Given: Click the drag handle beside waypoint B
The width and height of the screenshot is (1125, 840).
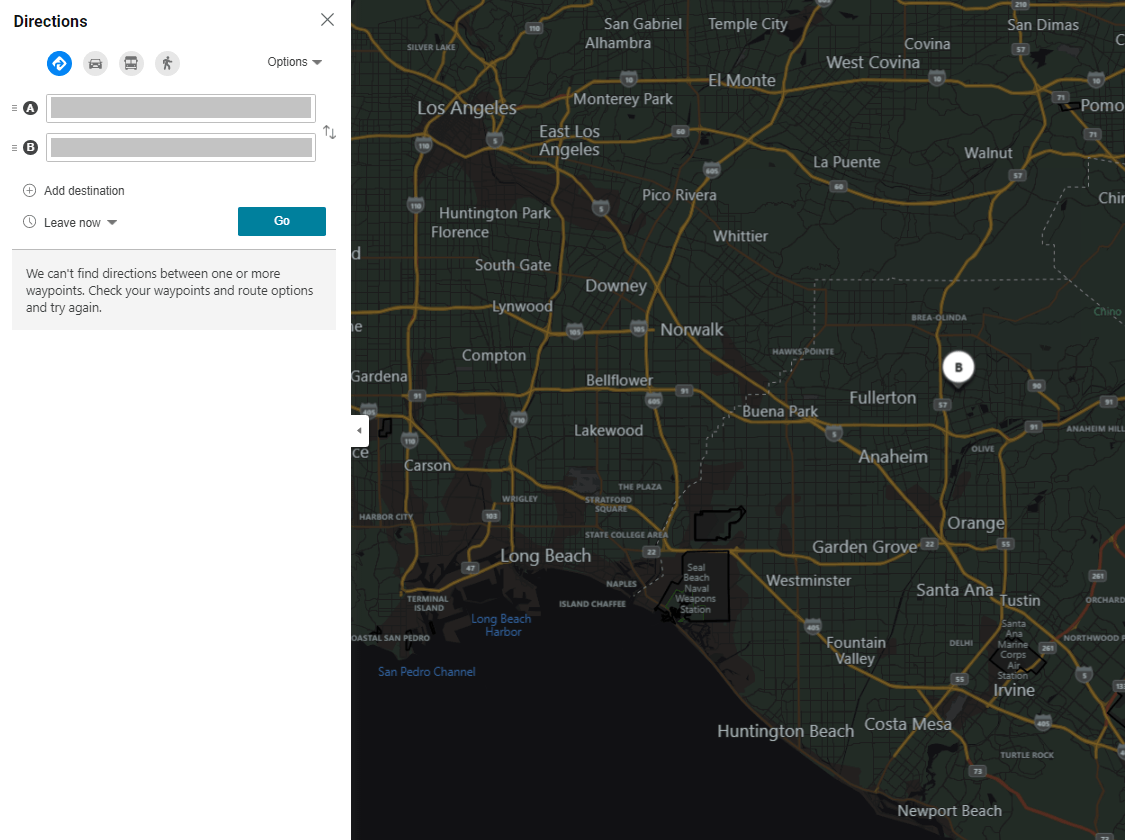Looking at the screenshot, I should 13,147.
